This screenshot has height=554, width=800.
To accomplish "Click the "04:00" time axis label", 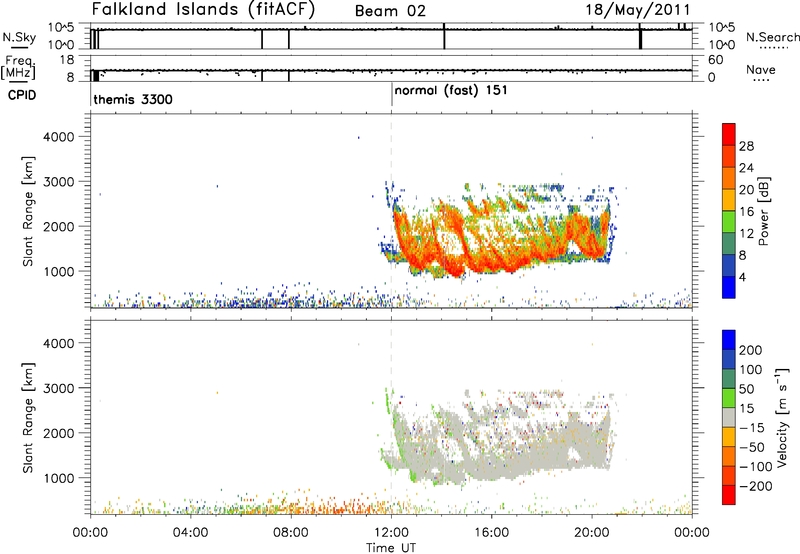I will [x=190, y=533].
